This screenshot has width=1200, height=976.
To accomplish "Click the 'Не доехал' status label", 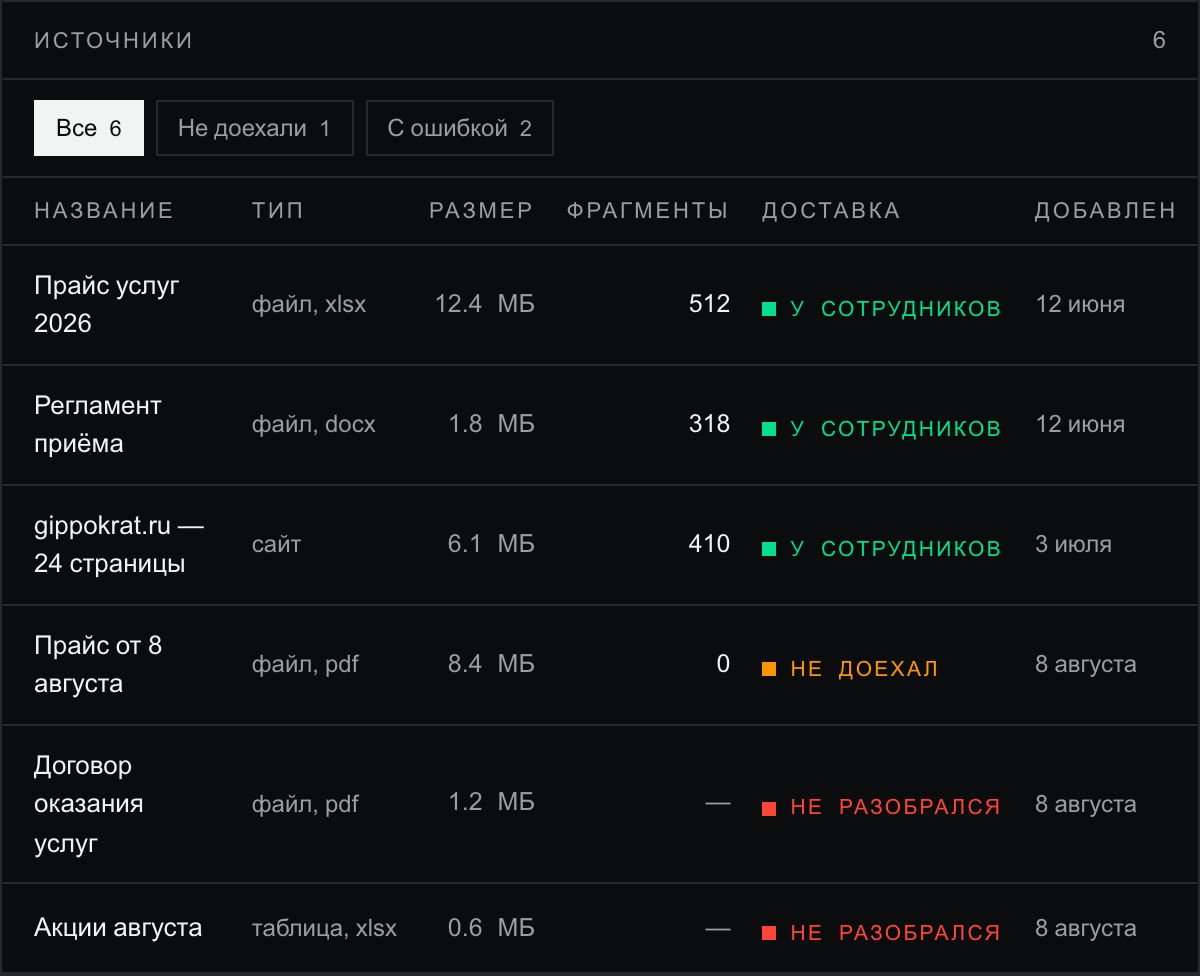I will [865, 669].
